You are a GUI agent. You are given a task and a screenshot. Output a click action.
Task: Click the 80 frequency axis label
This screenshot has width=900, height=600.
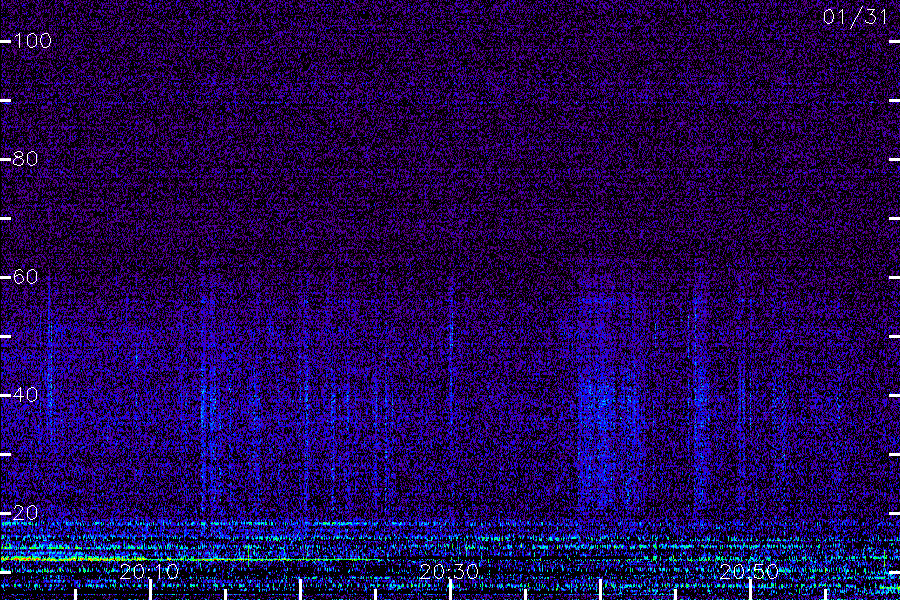[25, 159]
